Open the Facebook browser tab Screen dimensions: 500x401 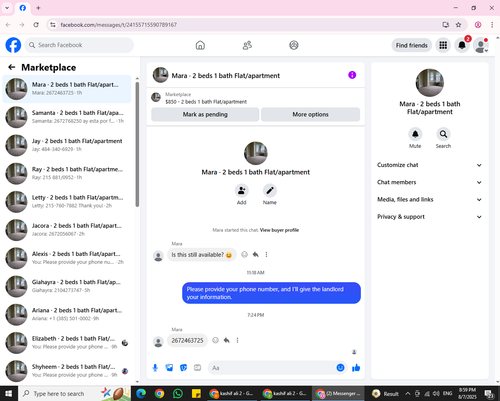tap(23, 8)
